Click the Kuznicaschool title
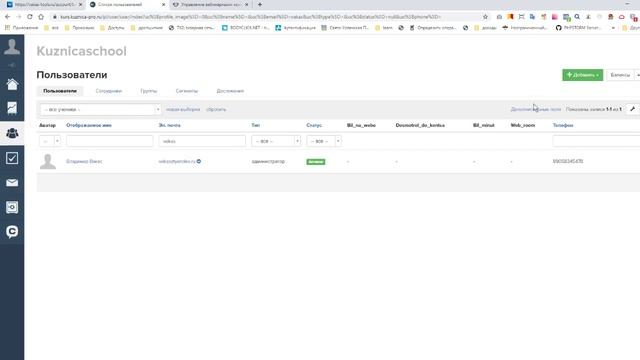The height and width of the screenshot is (360, 640). pos(82,51)
